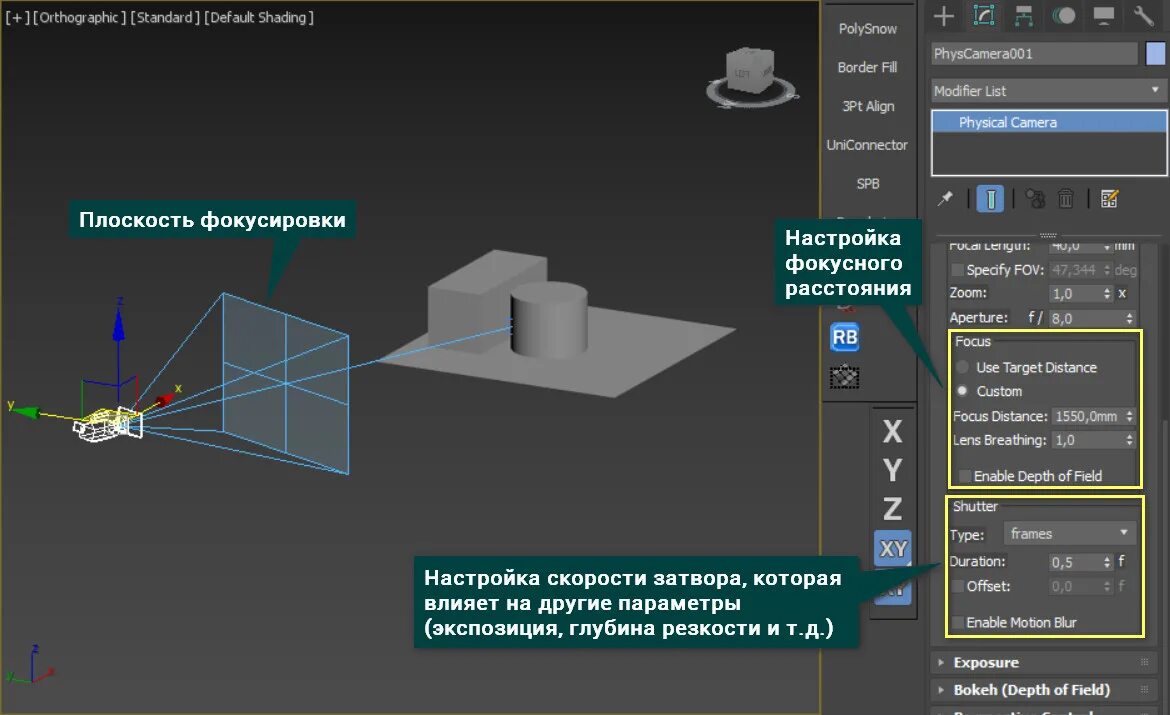Expand Bokeh (Depth of Field) rollout

coord(1043,690)
